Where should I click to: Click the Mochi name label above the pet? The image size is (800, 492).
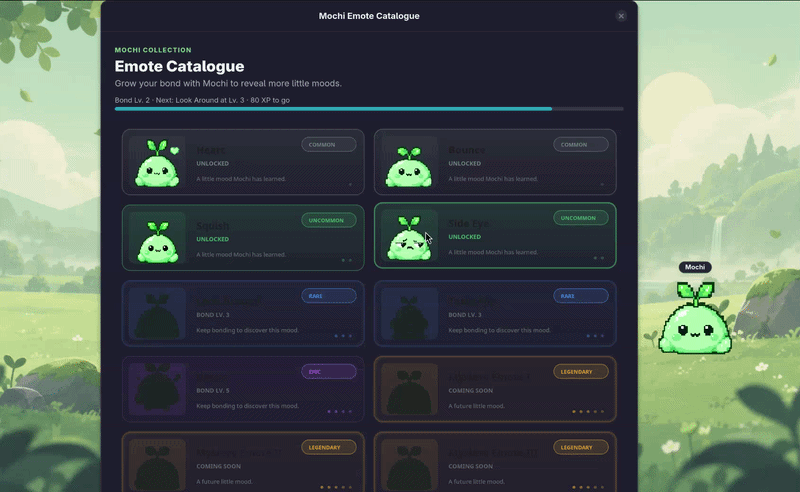[x=695, y=267]
